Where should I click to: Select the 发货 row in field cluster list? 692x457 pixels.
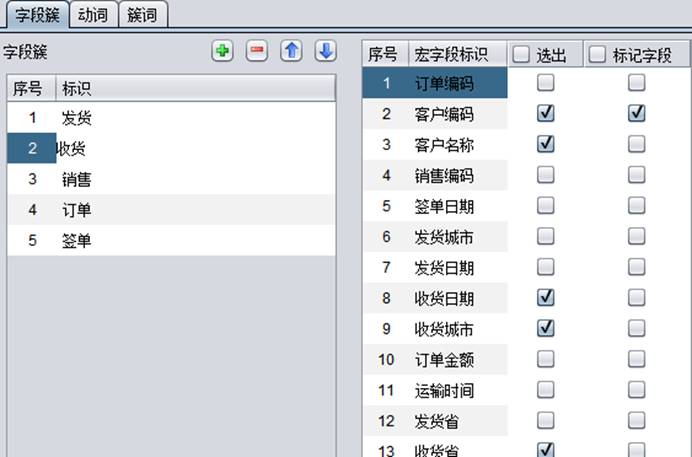[77, 118]
